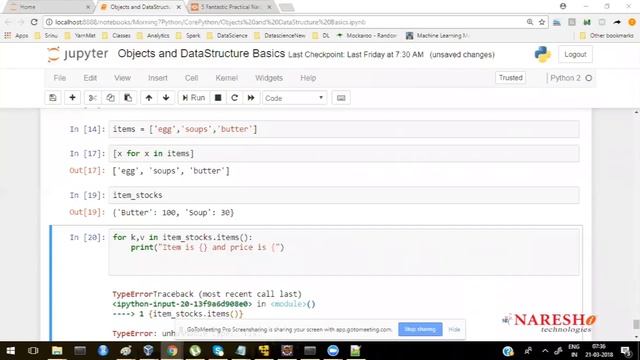Click the Jupyter logo

[x=78, y=54]
